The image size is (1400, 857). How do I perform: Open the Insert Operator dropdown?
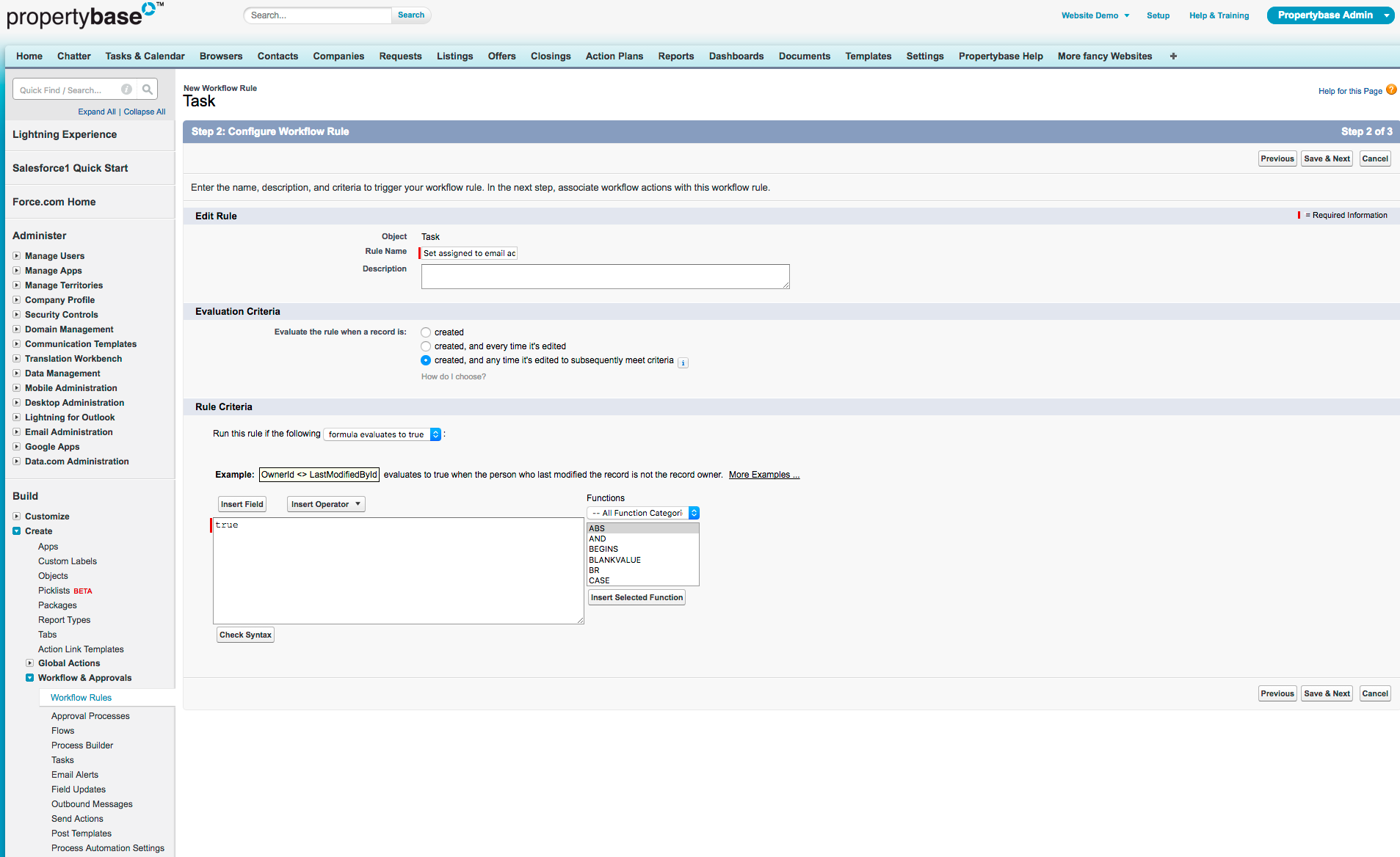pyautogui.click(x=326, y=504)
